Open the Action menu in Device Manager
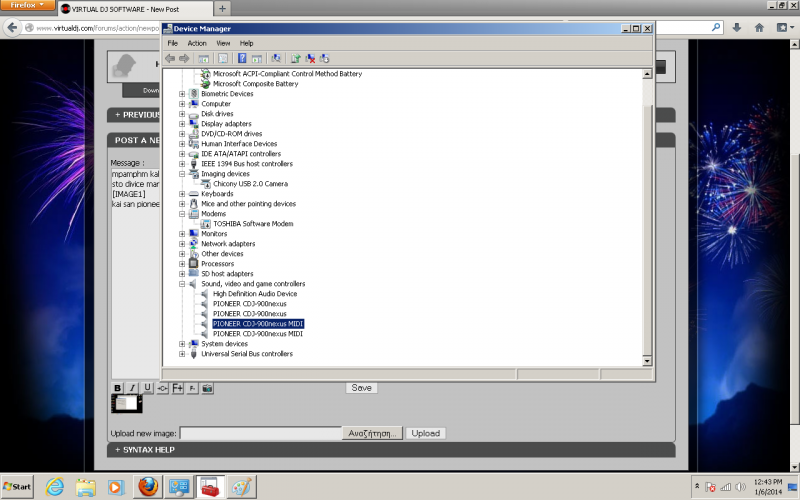This screenshot has width=800, height=500. point(197,43)
